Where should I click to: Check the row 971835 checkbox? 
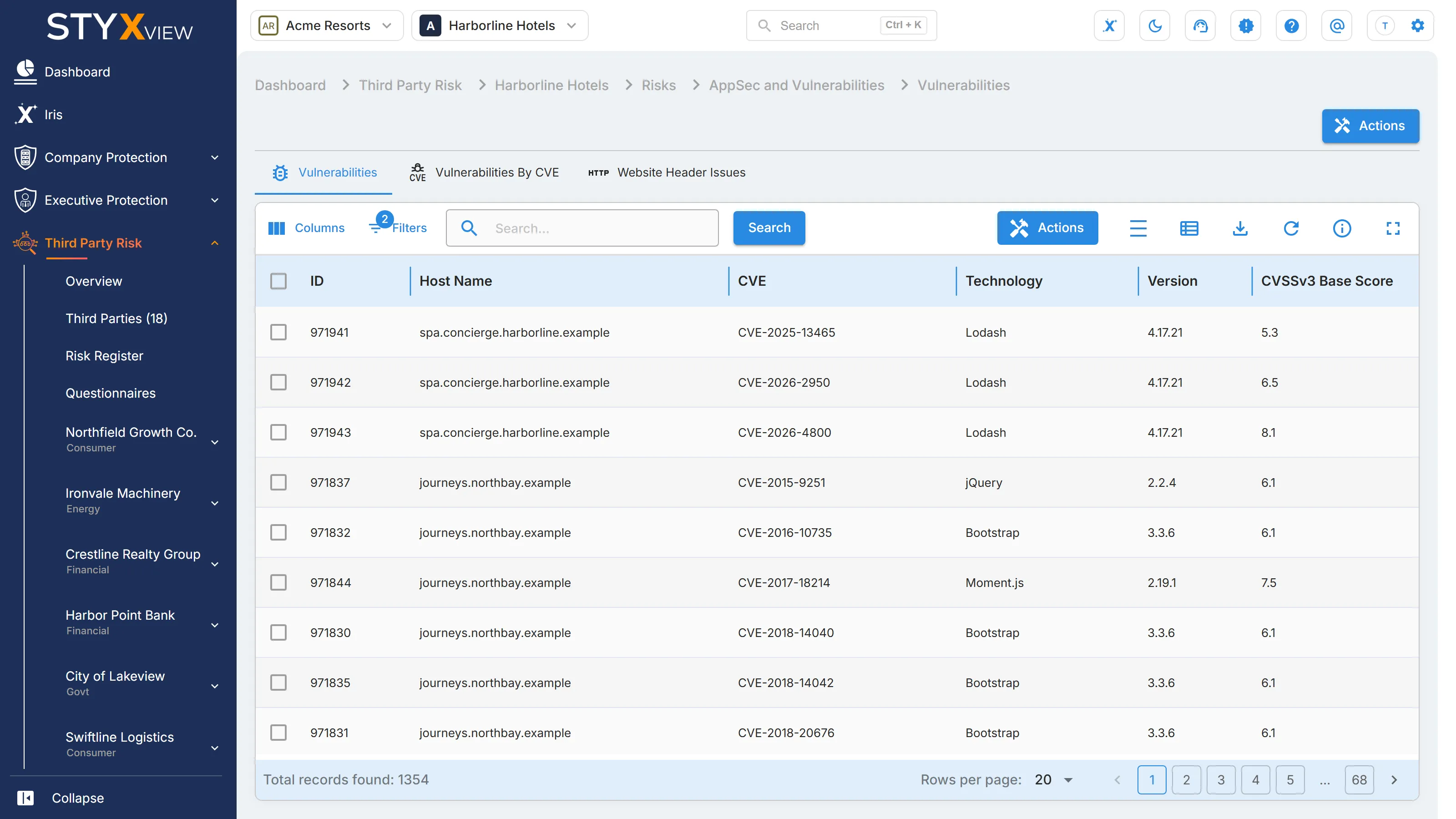(278, 682)
